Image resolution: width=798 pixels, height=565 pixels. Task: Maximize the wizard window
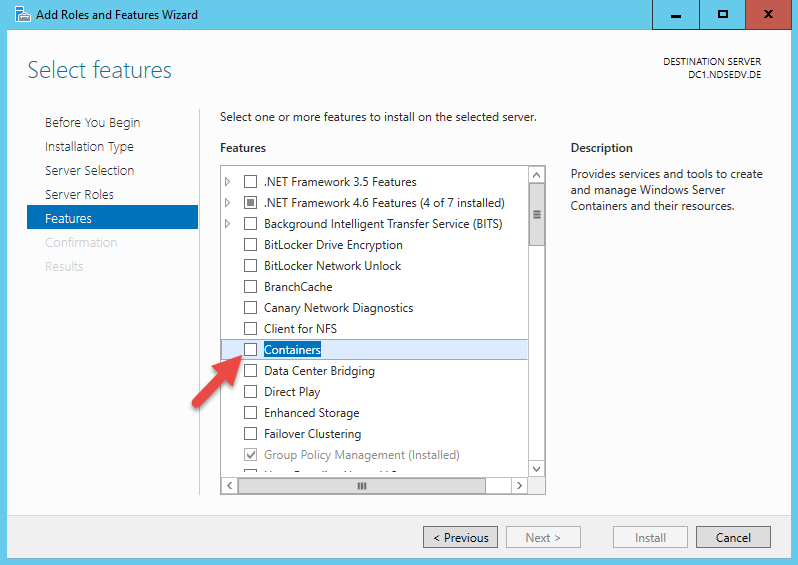pos(722,15)
